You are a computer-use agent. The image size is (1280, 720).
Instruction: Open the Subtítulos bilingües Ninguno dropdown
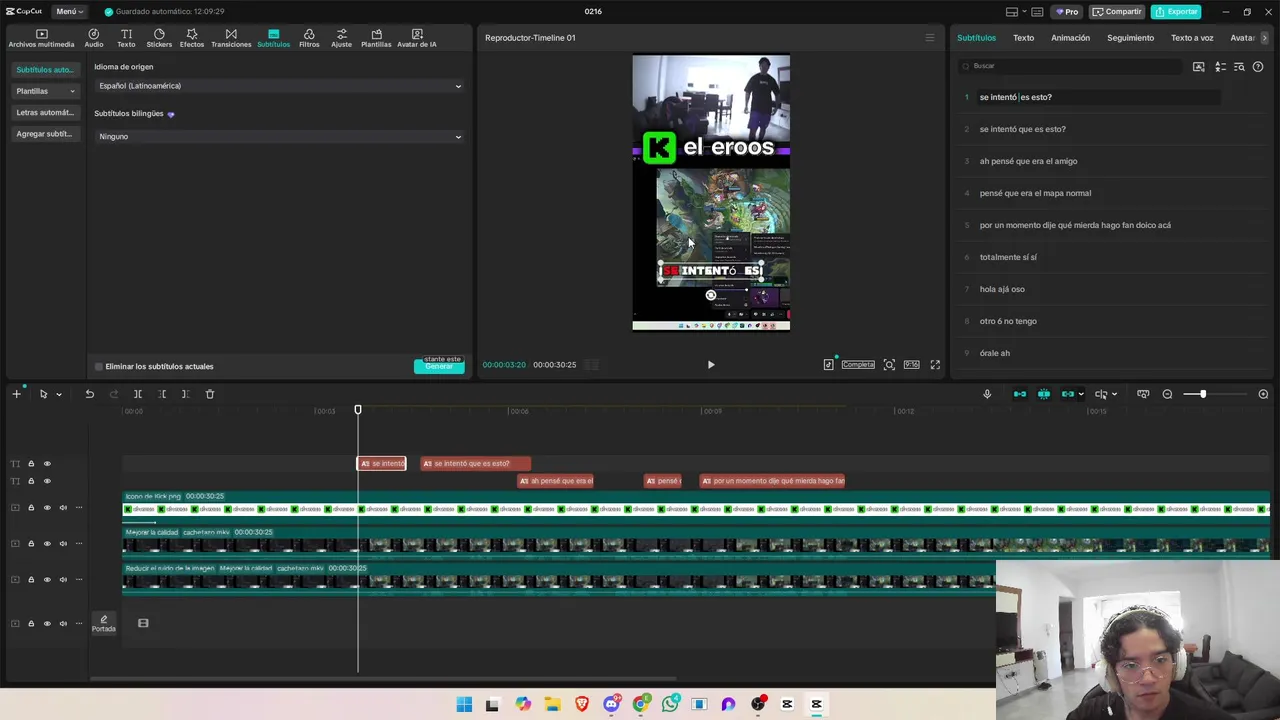(279, 137)
